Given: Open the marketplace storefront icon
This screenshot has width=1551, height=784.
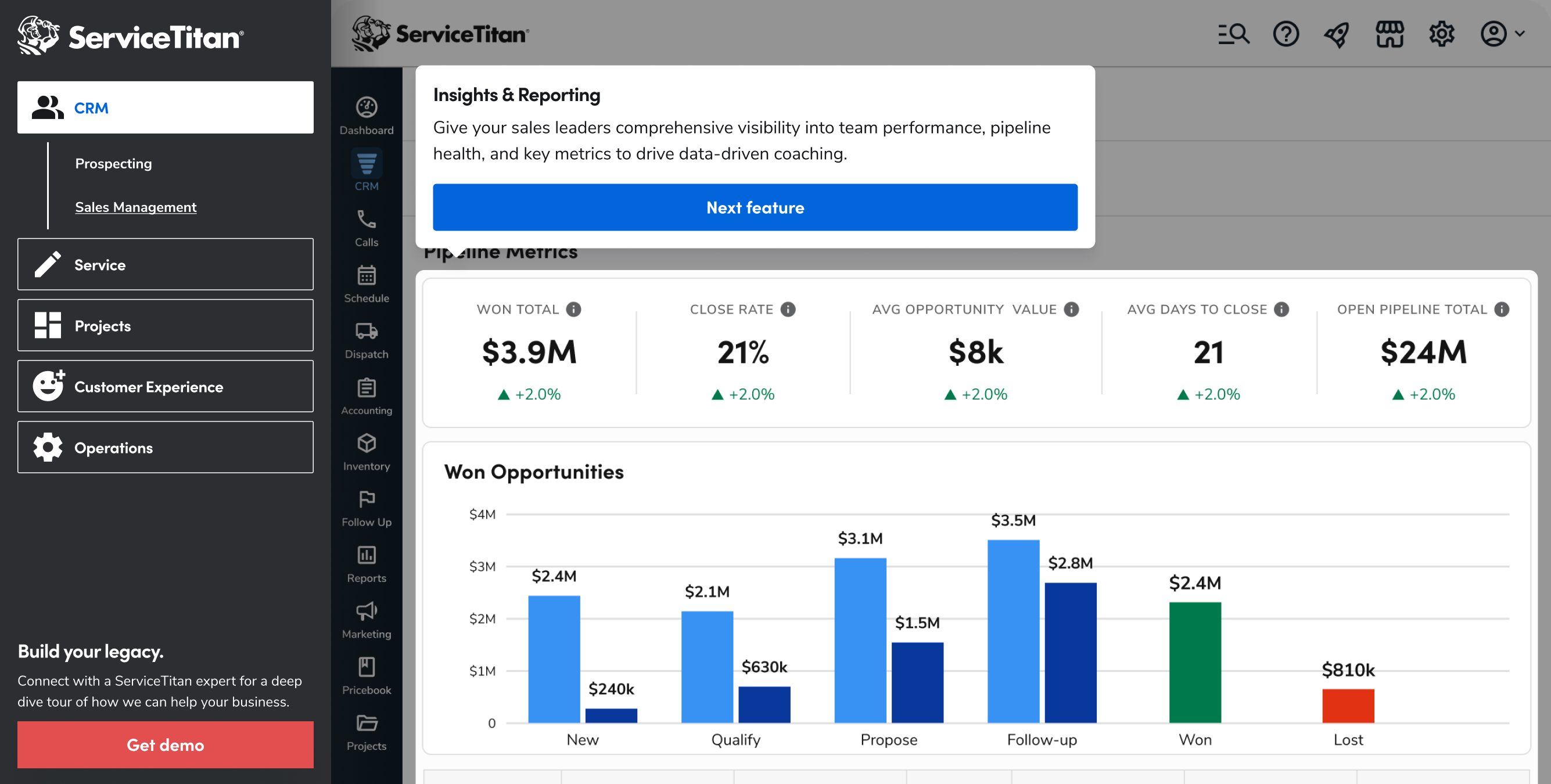Looking at the screenshot, I should [1389, 34].
